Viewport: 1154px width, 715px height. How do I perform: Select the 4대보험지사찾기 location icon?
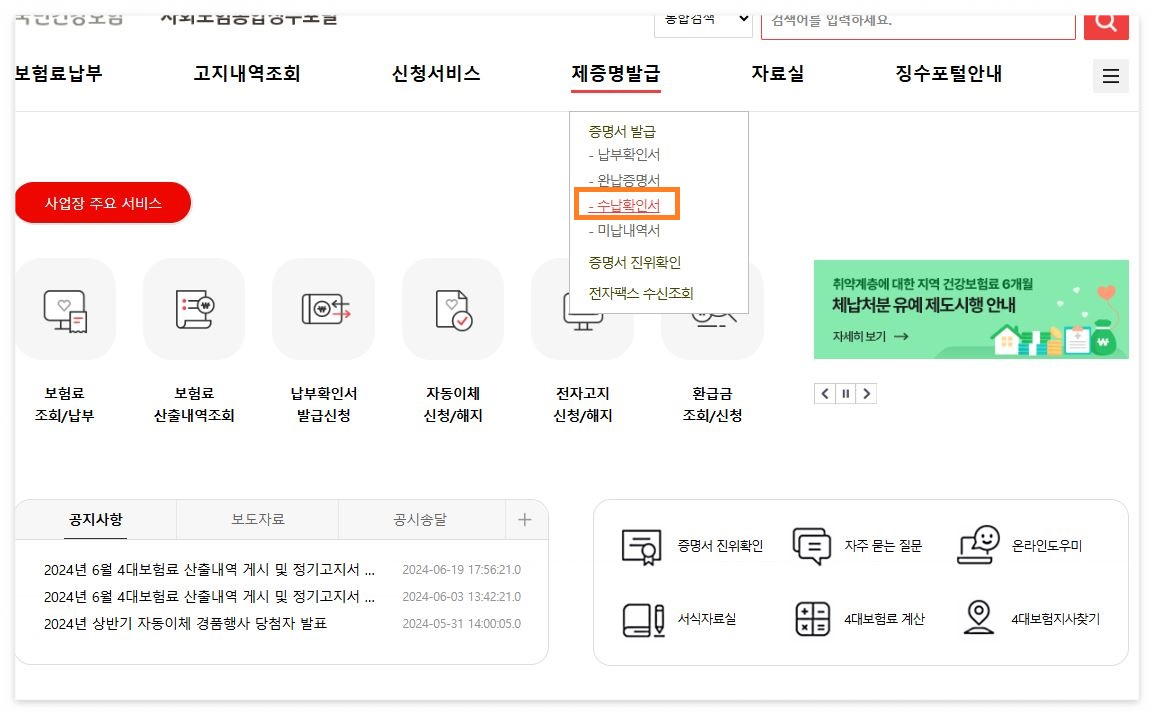978,619
